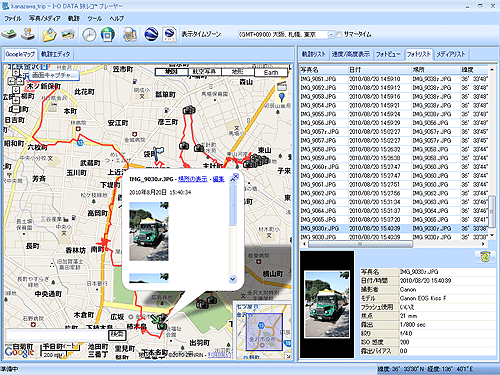This screenshot has height=375, width=500.
Task: Select the IMG_9051.JPG row
Action: click(x=393, y=79)
